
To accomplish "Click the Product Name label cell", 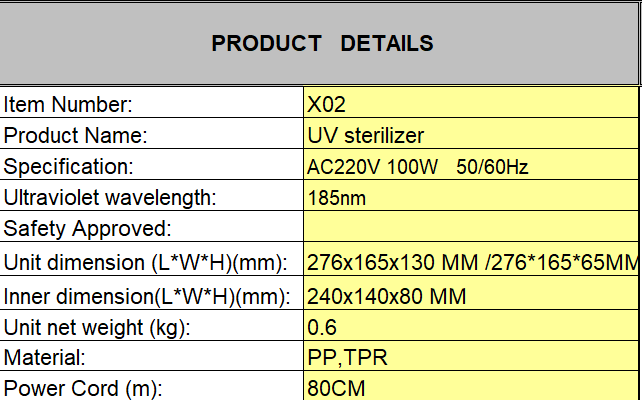I will click(151, 135).
